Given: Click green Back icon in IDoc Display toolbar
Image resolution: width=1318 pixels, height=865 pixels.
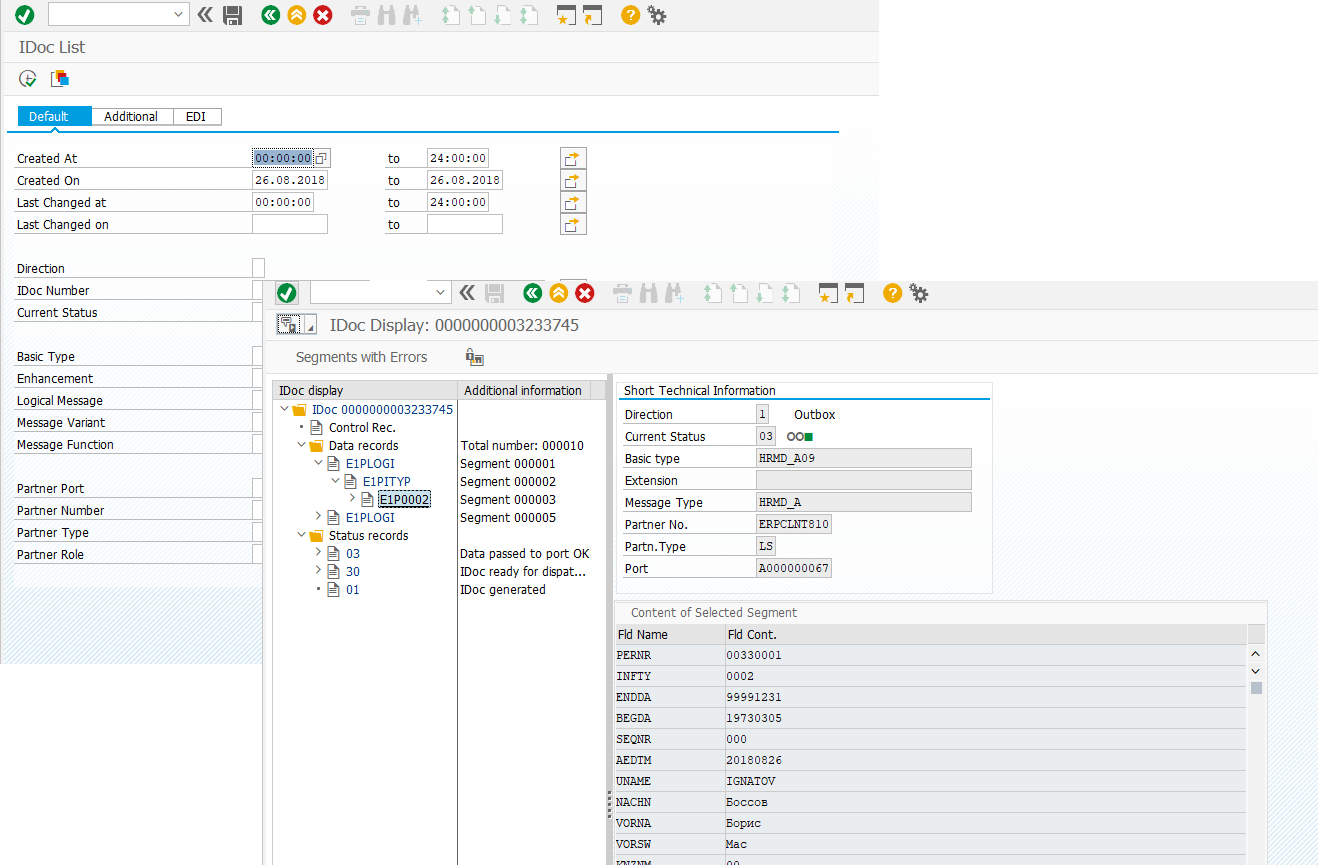Looking at the screenshot, I should pyautogui.click(x=532, y=293).
